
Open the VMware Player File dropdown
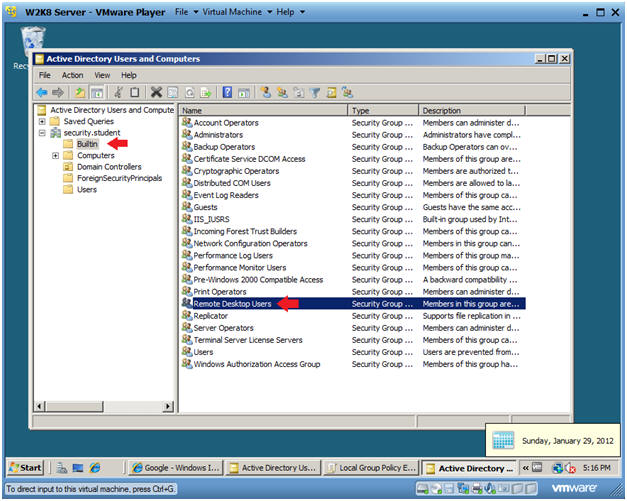tap(187, 12)
